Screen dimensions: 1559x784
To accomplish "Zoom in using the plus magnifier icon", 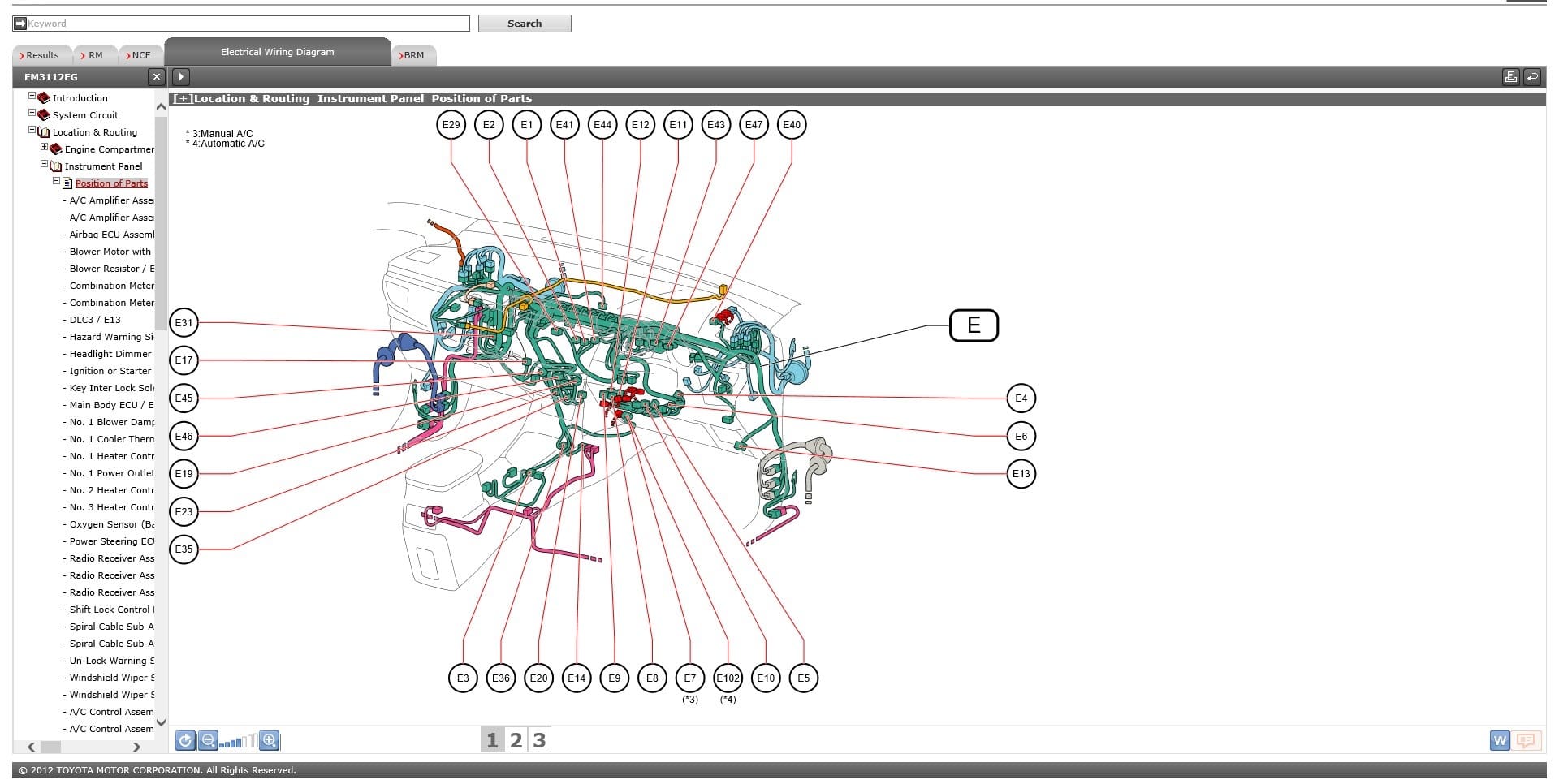I will [x=270, y=740].
